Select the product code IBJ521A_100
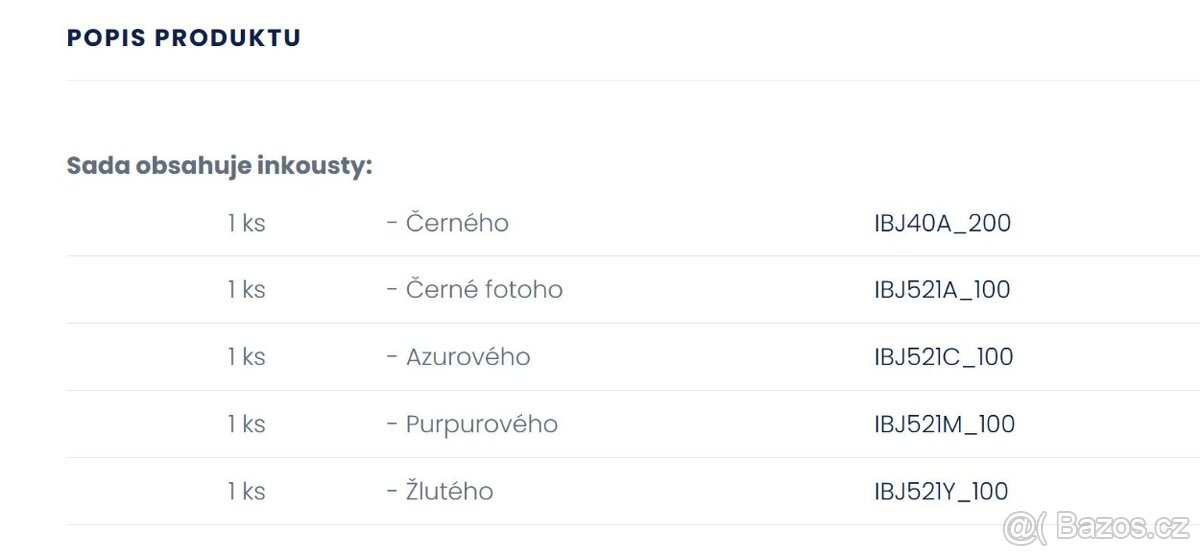 pyautogui.click(x=942, y=290)
